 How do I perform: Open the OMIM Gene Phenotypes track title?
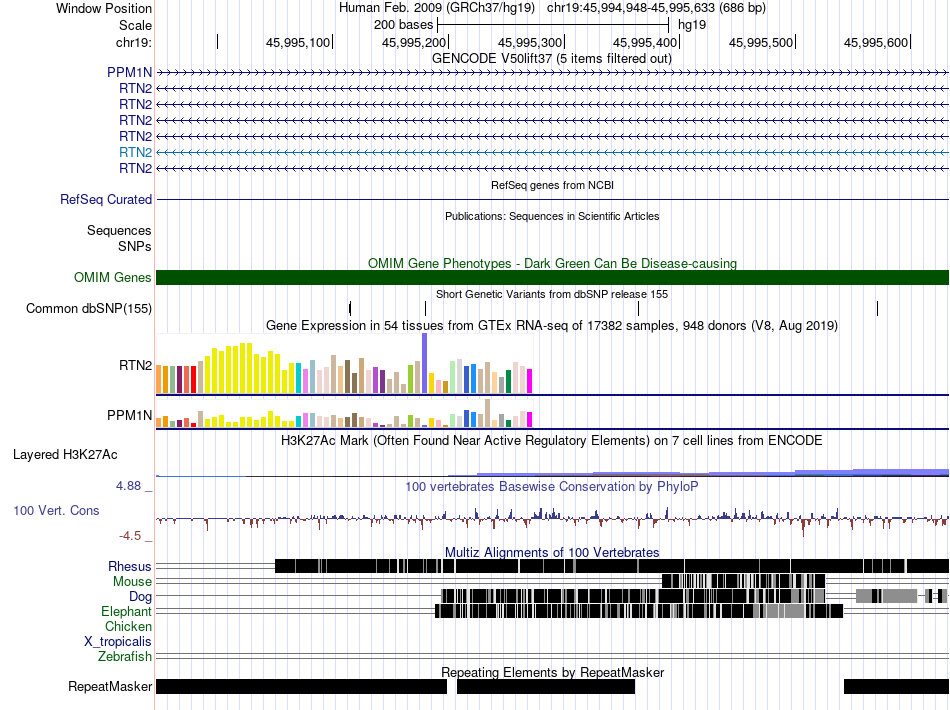[x=552, y=264]
